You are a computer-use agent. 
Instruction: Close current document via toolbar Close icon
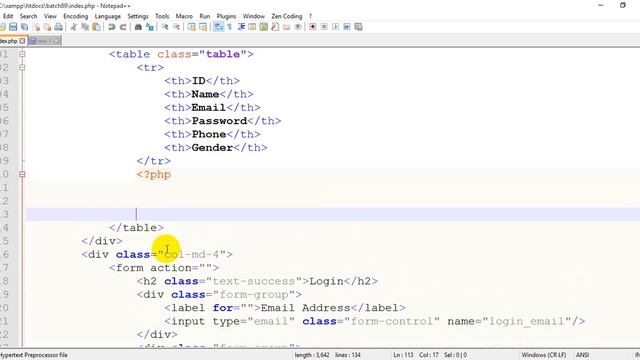36,27
